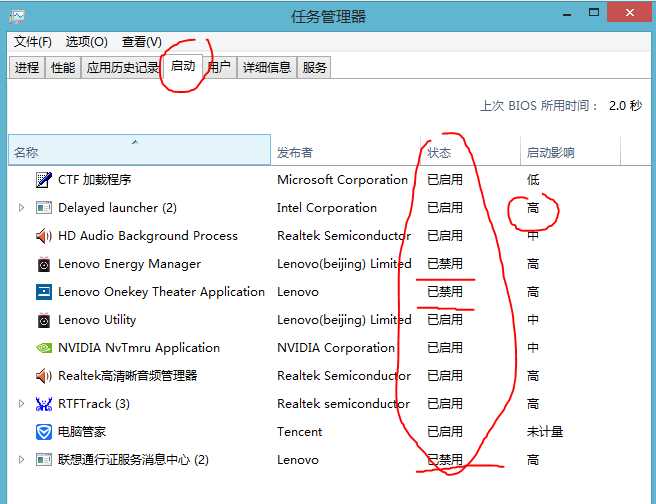Click the 联想通行证服务消息中心 icon
The image size is (656, 504).
44,460
